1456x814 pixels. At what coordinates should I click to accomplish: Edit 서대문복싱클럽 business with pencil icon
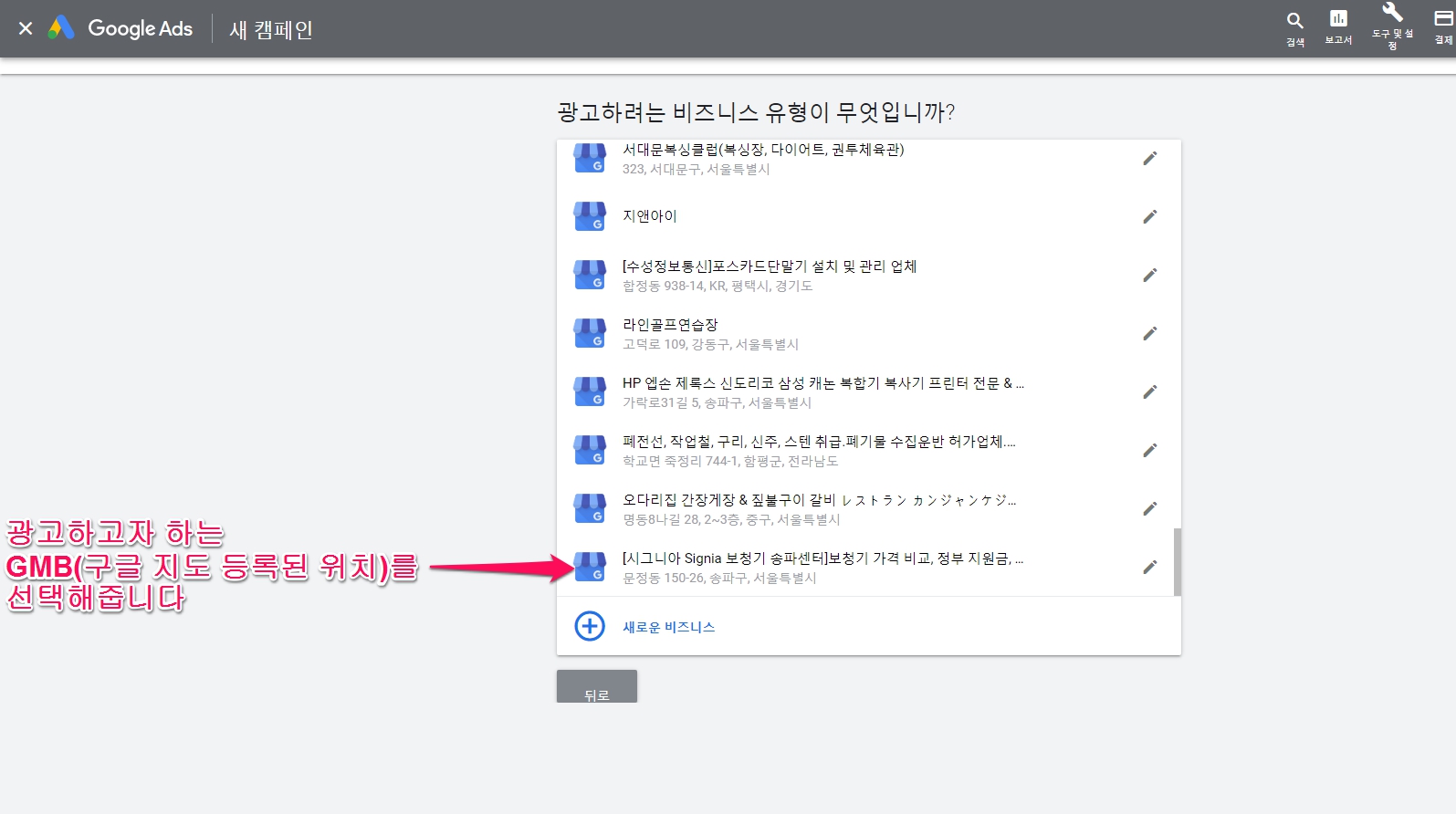click(1150, 158)
